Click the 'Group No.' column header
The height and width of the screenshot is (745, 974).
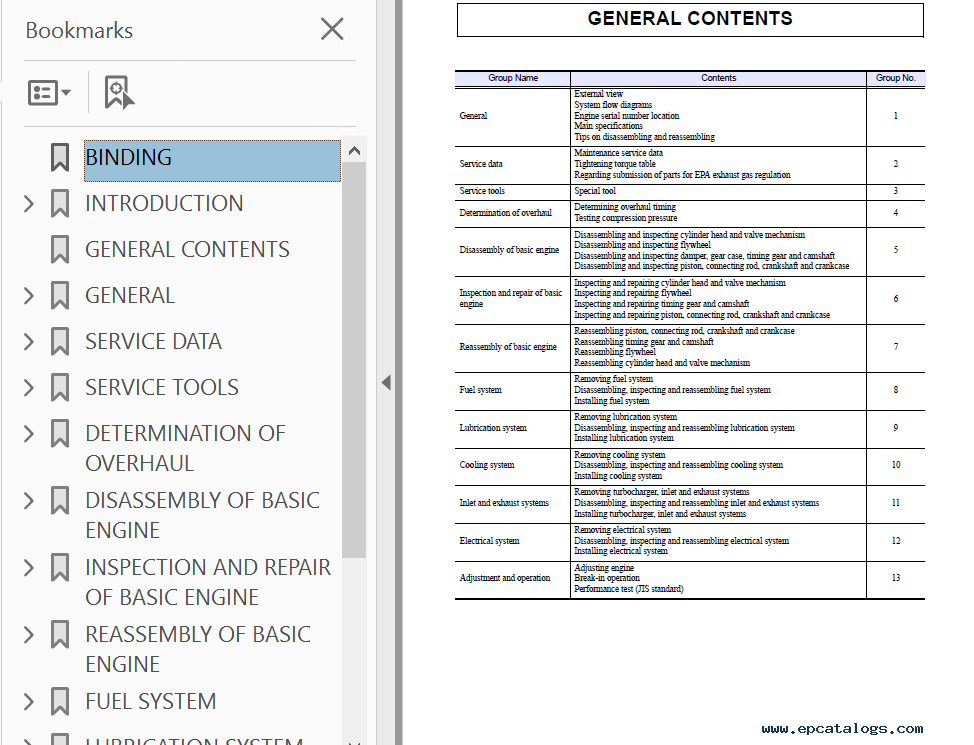896,78
